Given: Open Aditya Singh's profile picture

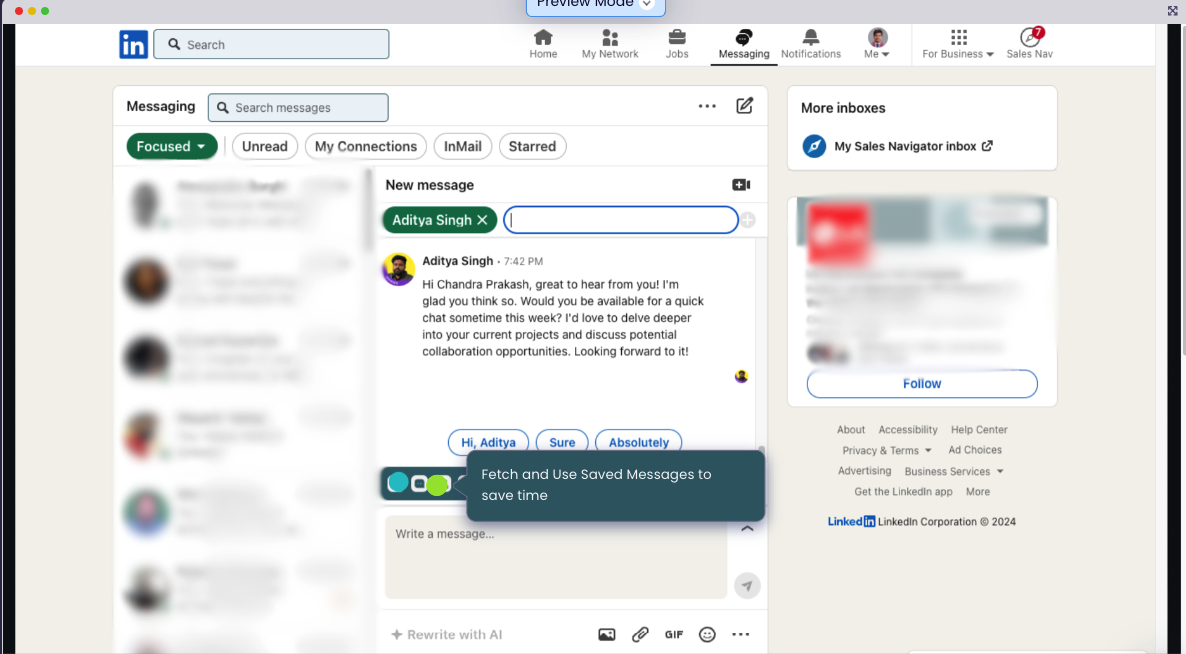Looking at the screenshot, I should (x=399, y=269).
